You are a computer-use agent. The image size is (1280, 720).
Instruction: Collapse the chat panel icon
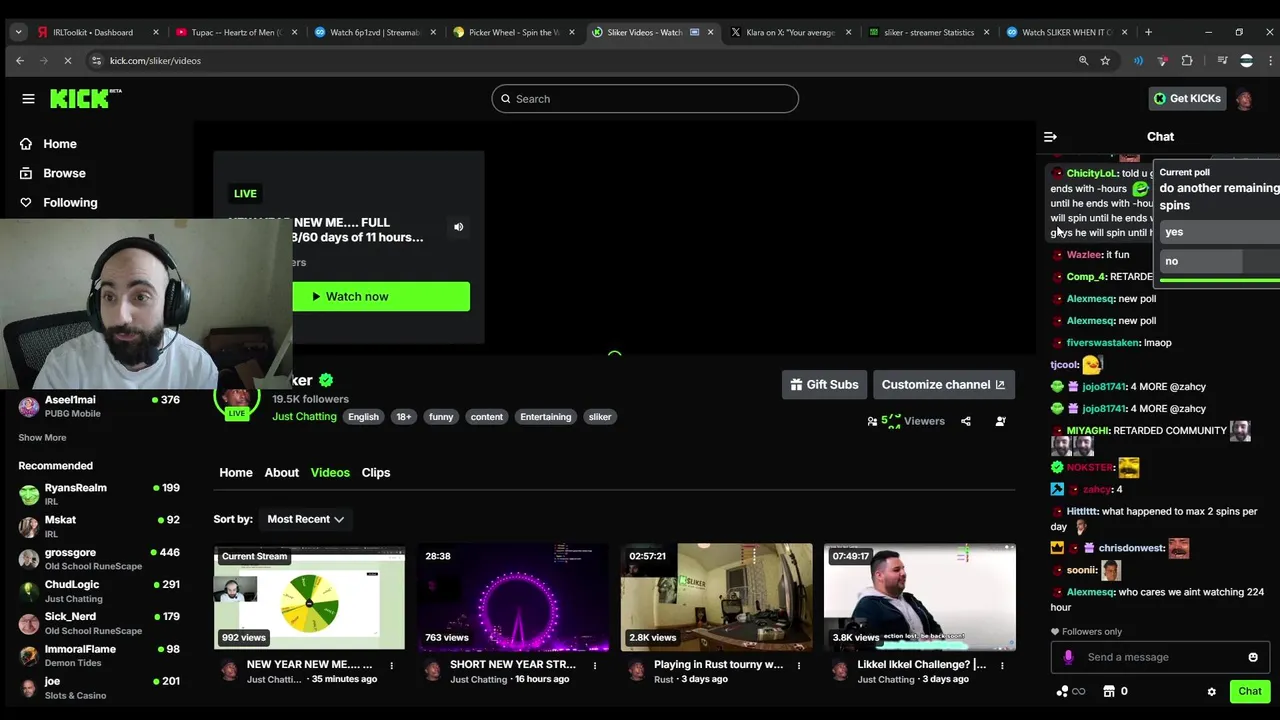coord(1050,137)
